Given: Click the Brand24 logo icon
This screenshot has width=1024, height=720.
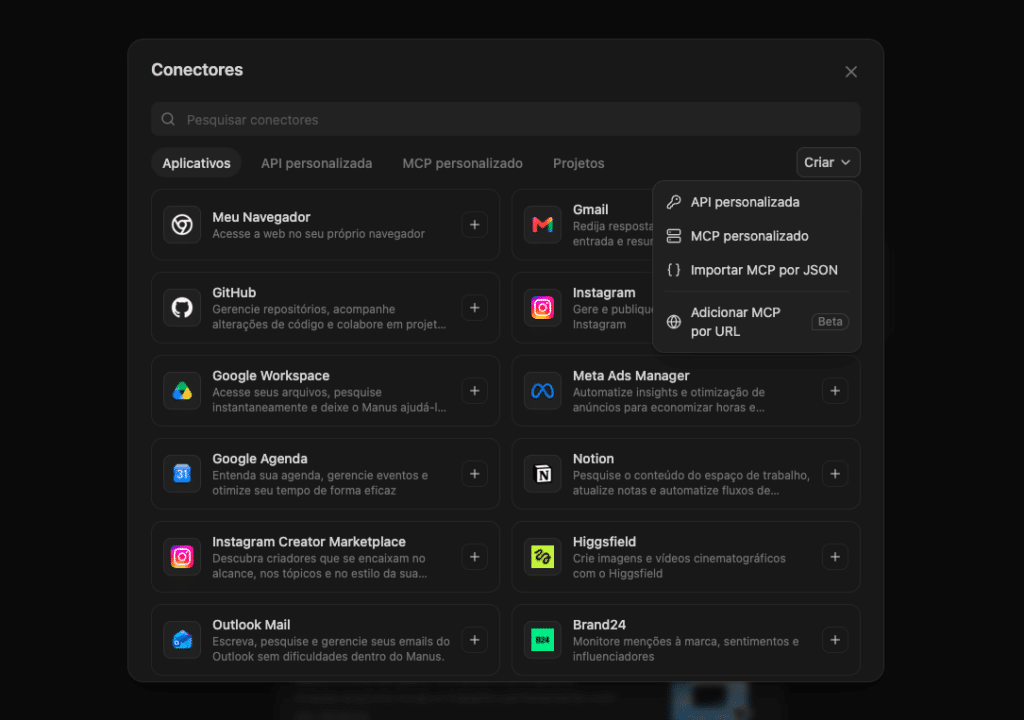Looking at the screenshot, I should [542, 640].
